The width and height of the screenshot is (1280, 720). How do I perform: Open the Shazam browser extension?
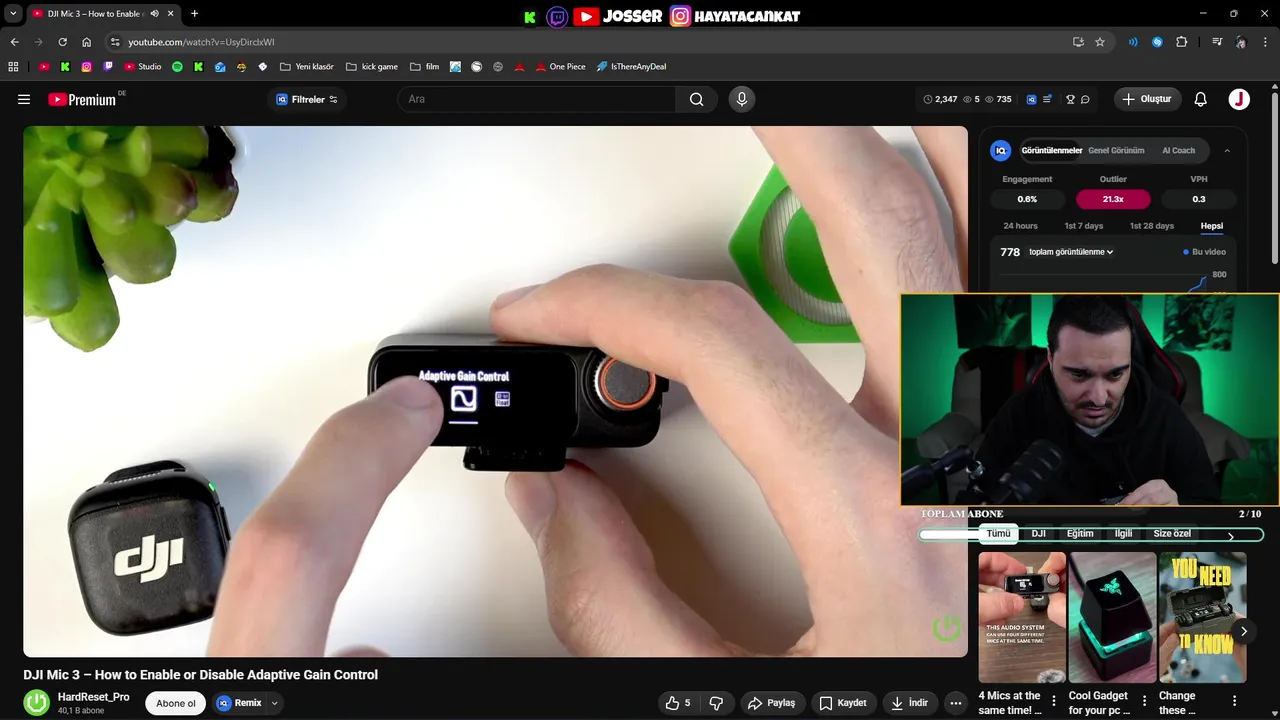click(1157, 42)
